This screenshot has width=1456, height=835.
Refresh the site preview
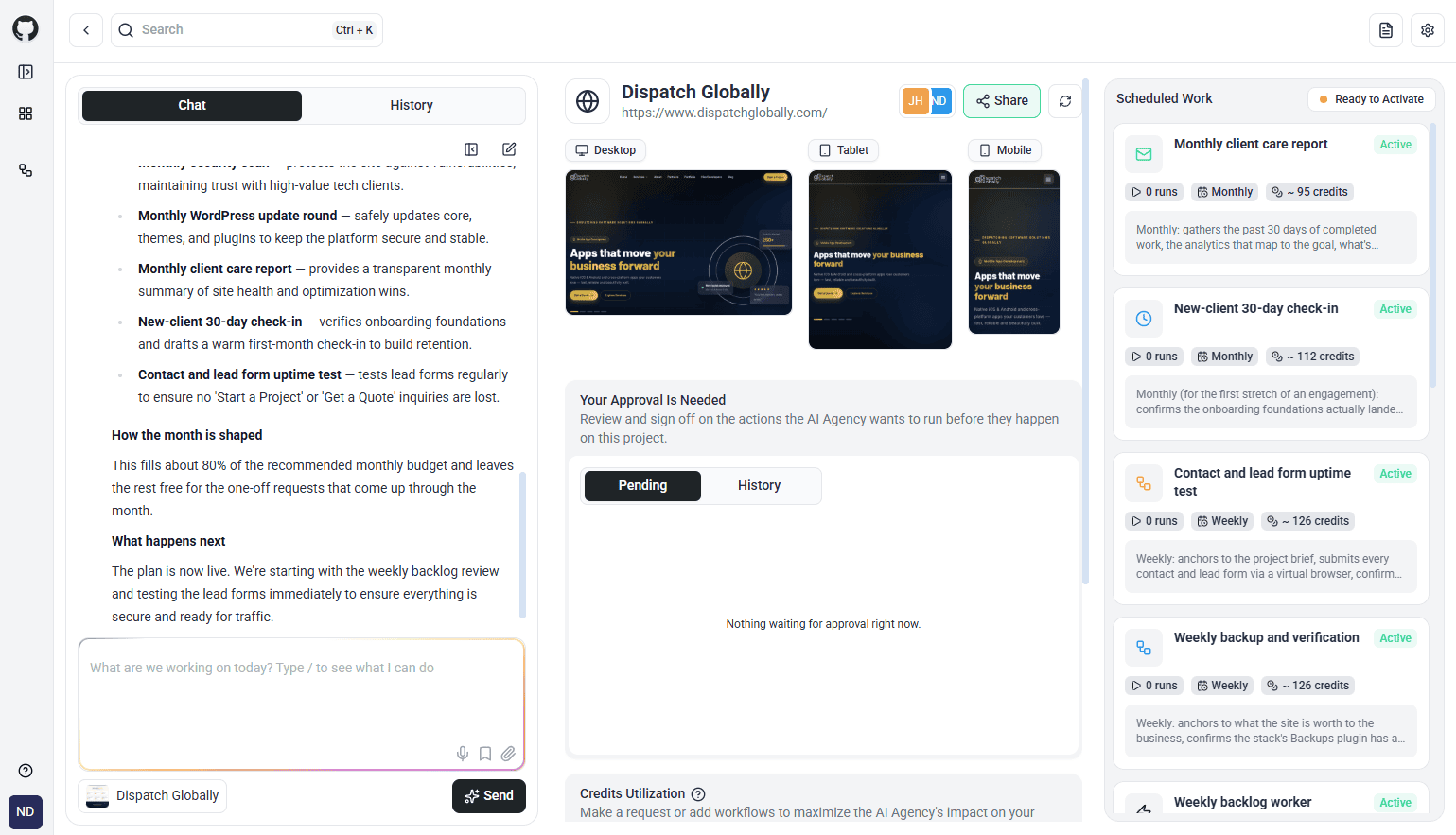tap(1065, 101)
